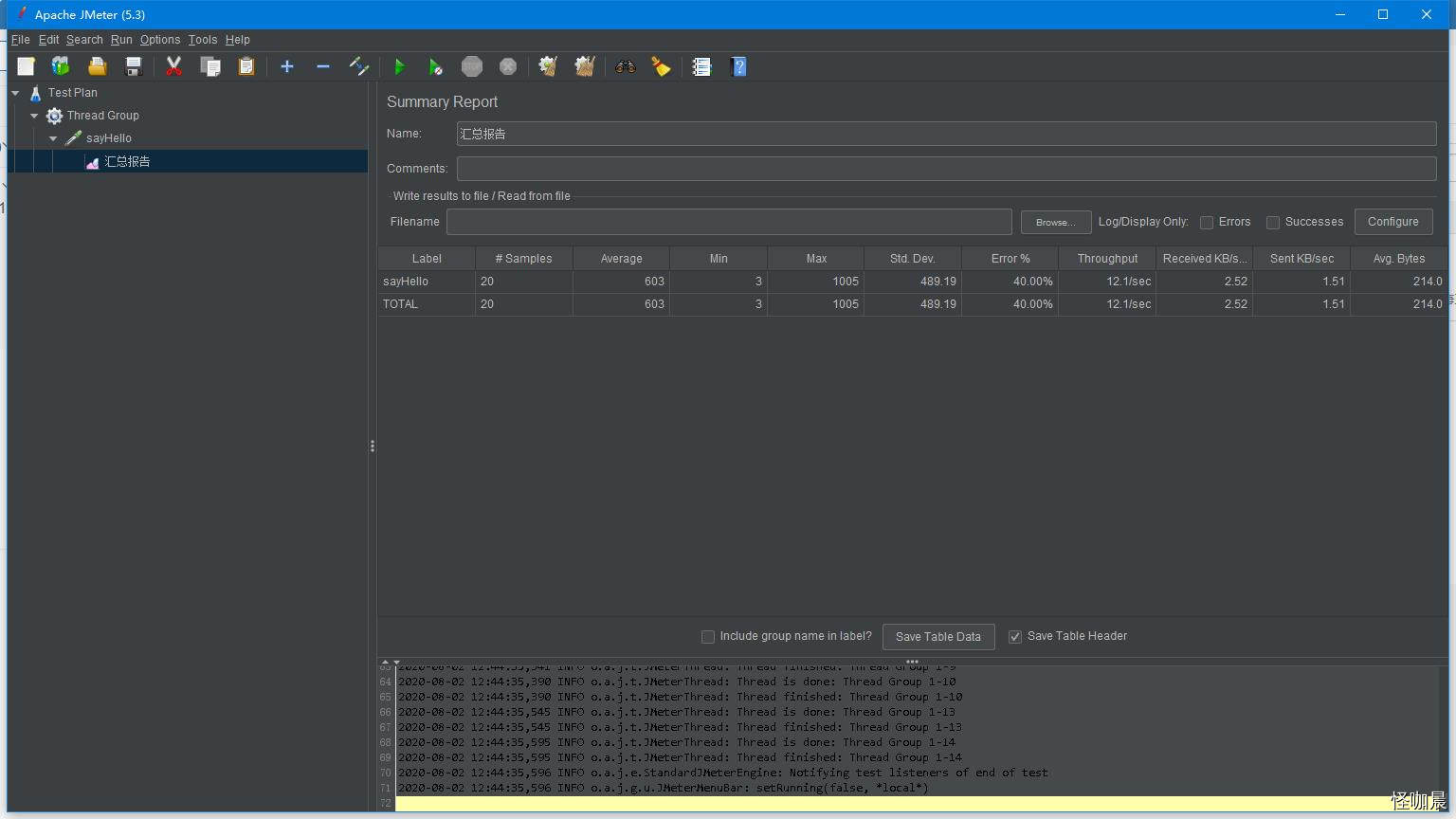Click the Copy icon in toolbar
The width and height of the screenshot is (1456, 819).
point(209,66)
